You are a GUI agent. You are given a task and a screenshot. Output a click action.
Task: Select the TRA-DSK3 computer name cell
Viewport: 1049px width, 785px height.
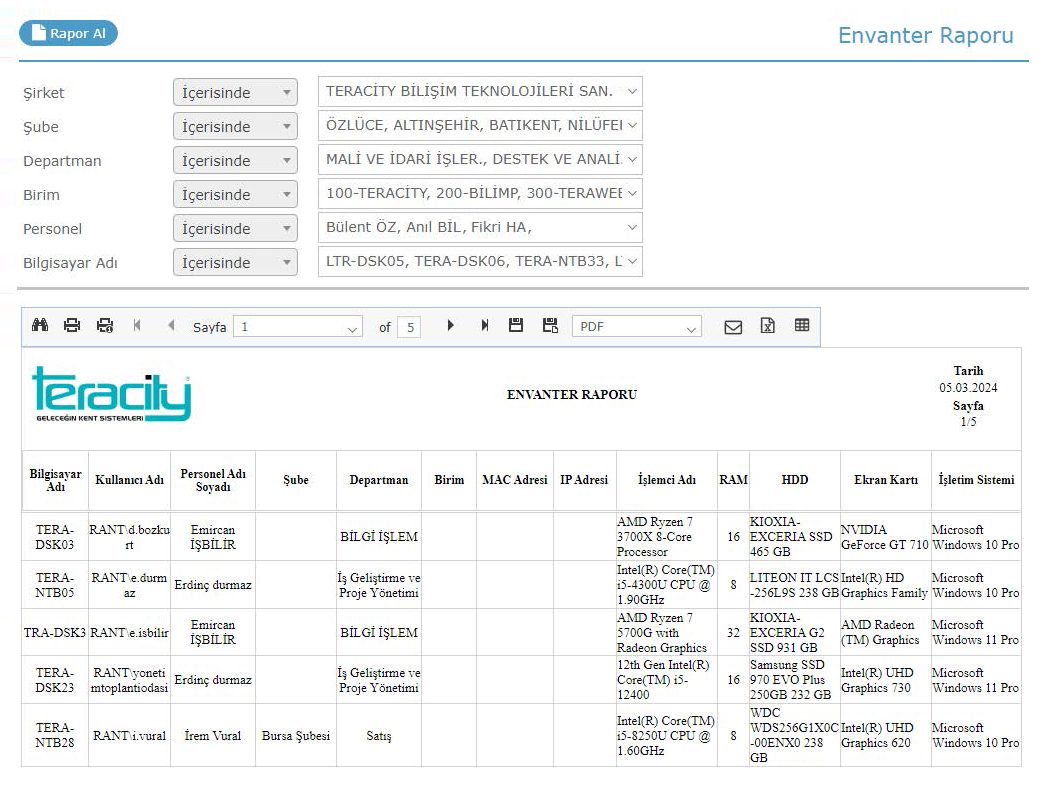[55, 632]
